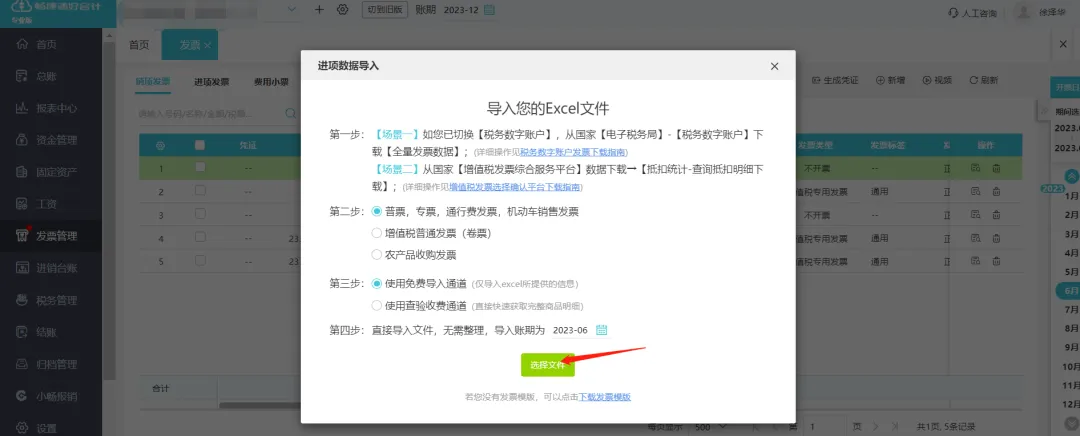View details icon for row 5 invoice

coord(975,262)
